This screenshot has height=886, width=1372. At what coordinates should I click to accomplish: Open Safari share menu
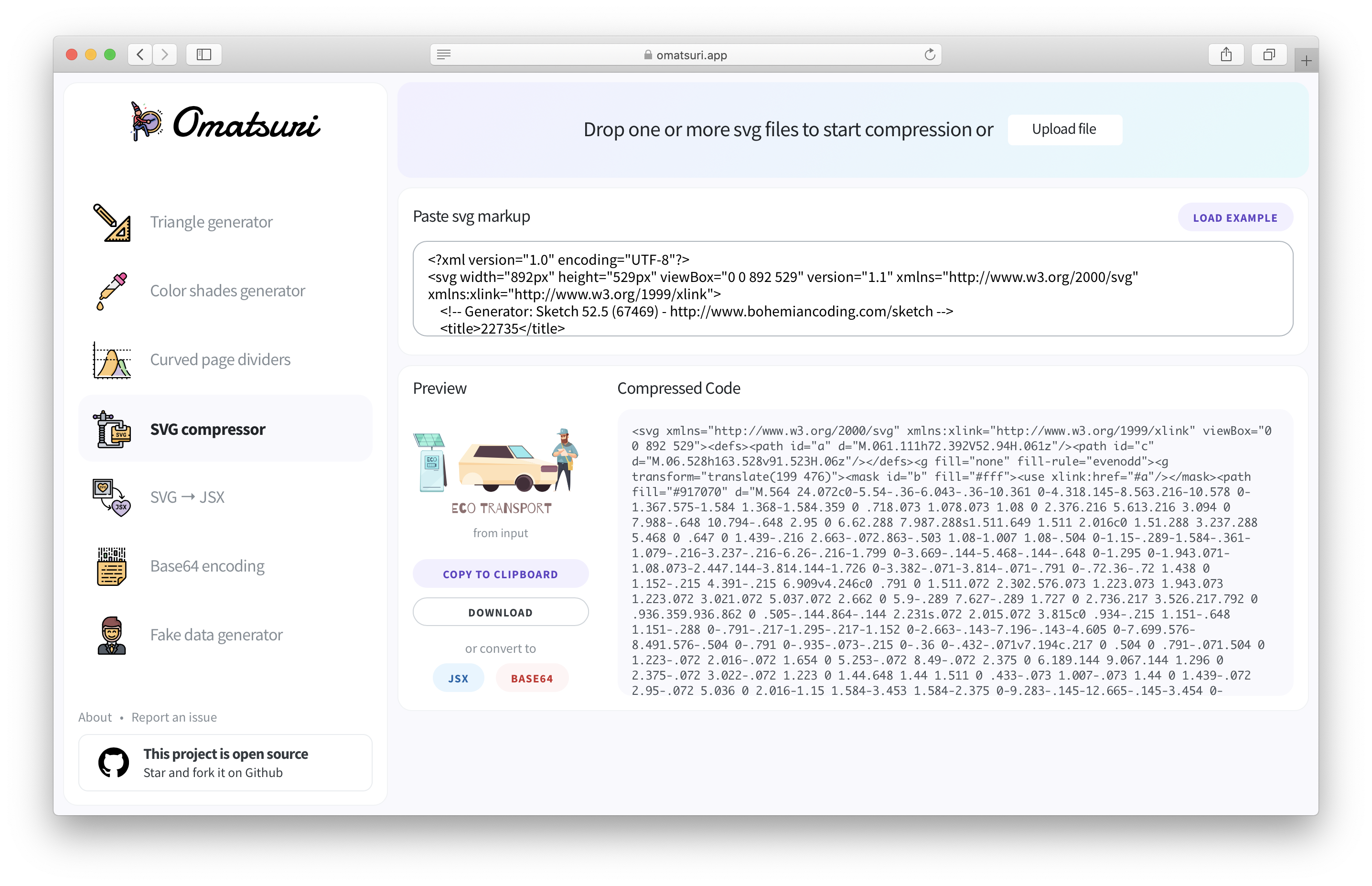click(x=1226, y=54)
